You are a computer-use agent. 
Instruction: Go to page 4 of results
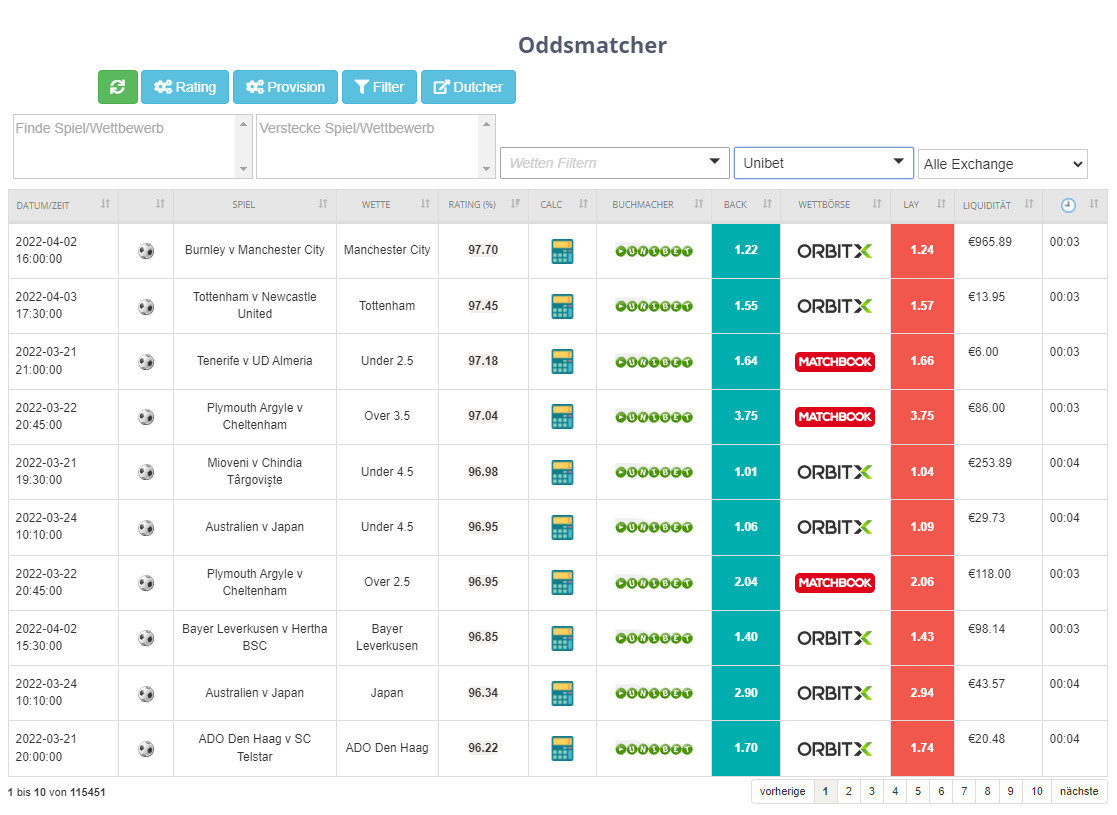click(895, 791)
